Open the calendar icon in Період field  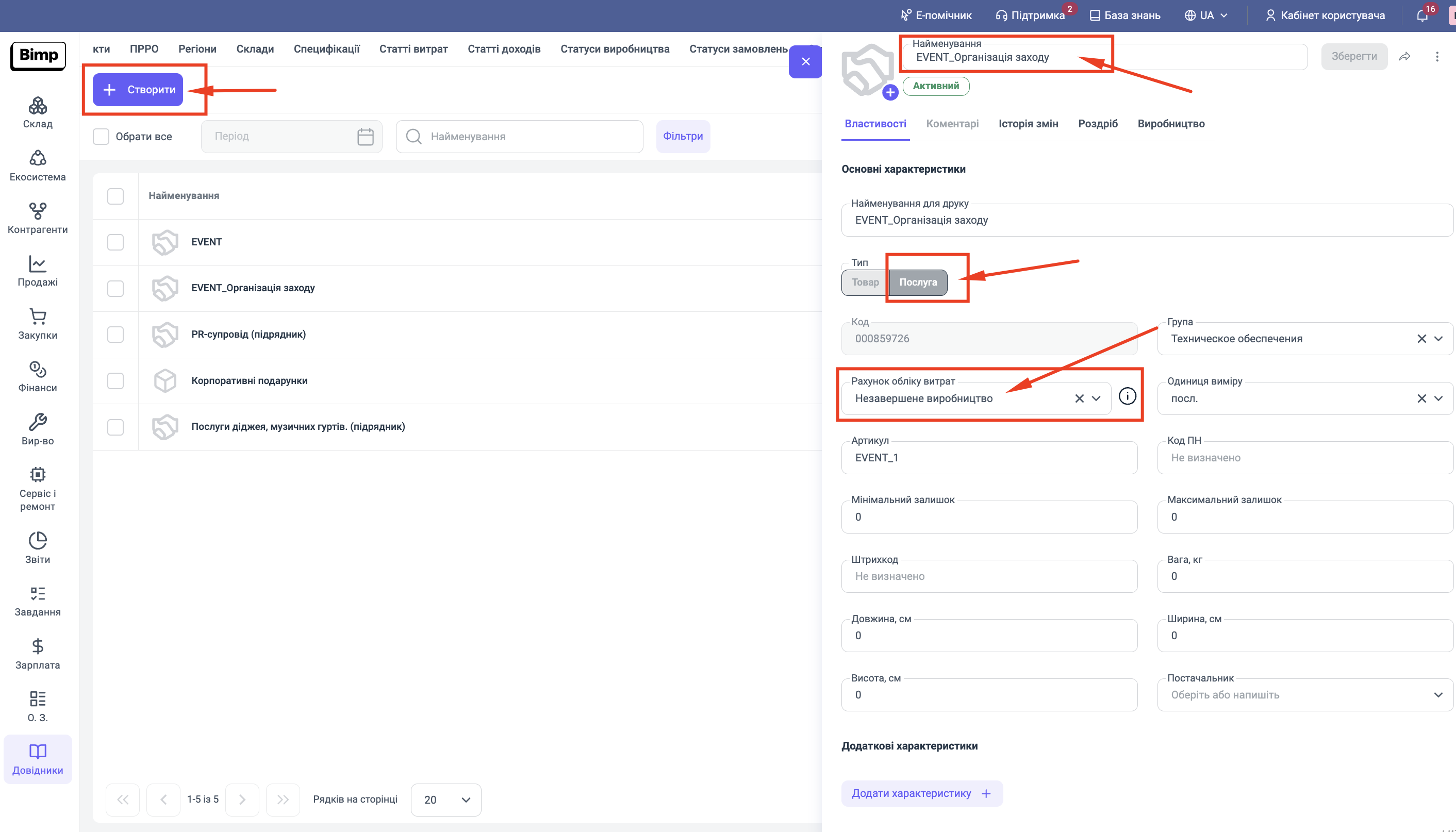[365, 137]
